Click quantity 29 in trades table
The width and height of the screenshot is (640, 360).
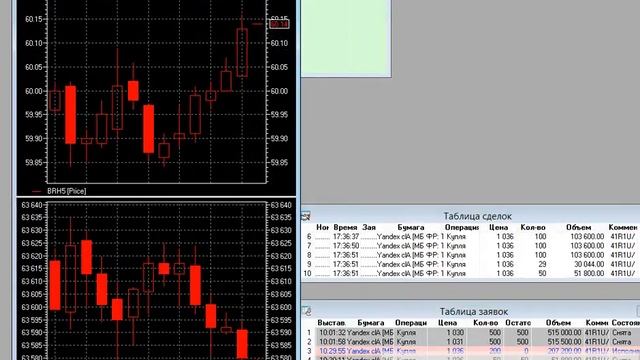(x=542, y=264)
